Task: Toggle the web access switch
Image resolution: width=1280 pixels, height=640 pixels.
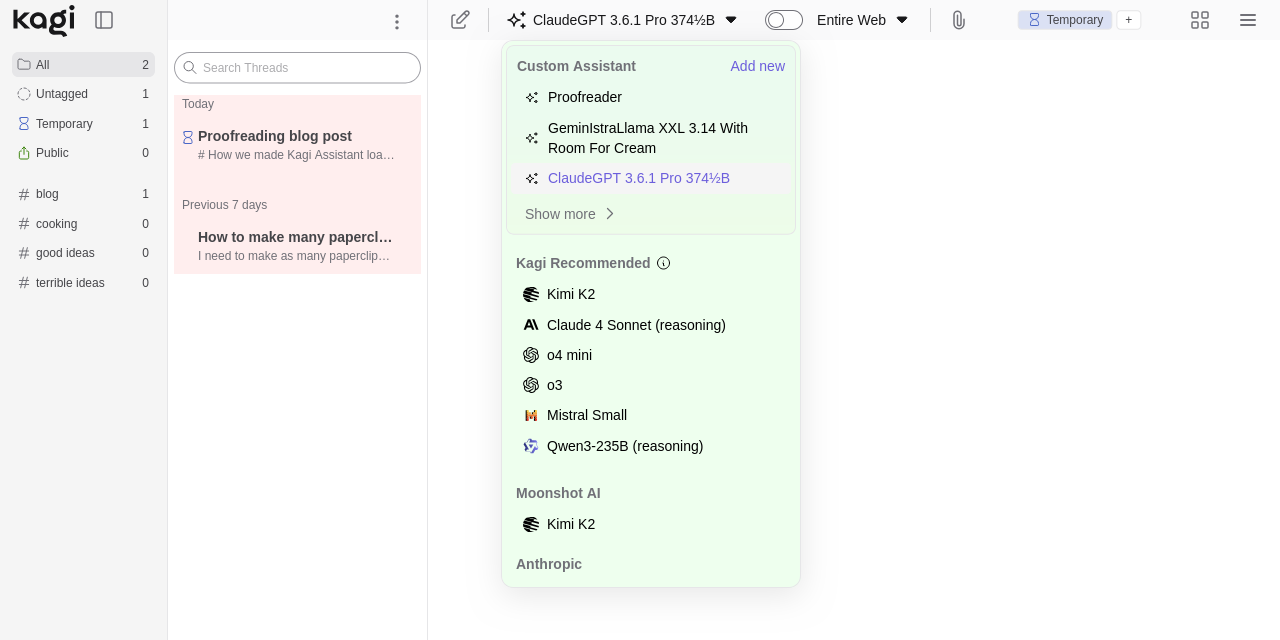Action: pyautogui.click(x=783, y=20)
